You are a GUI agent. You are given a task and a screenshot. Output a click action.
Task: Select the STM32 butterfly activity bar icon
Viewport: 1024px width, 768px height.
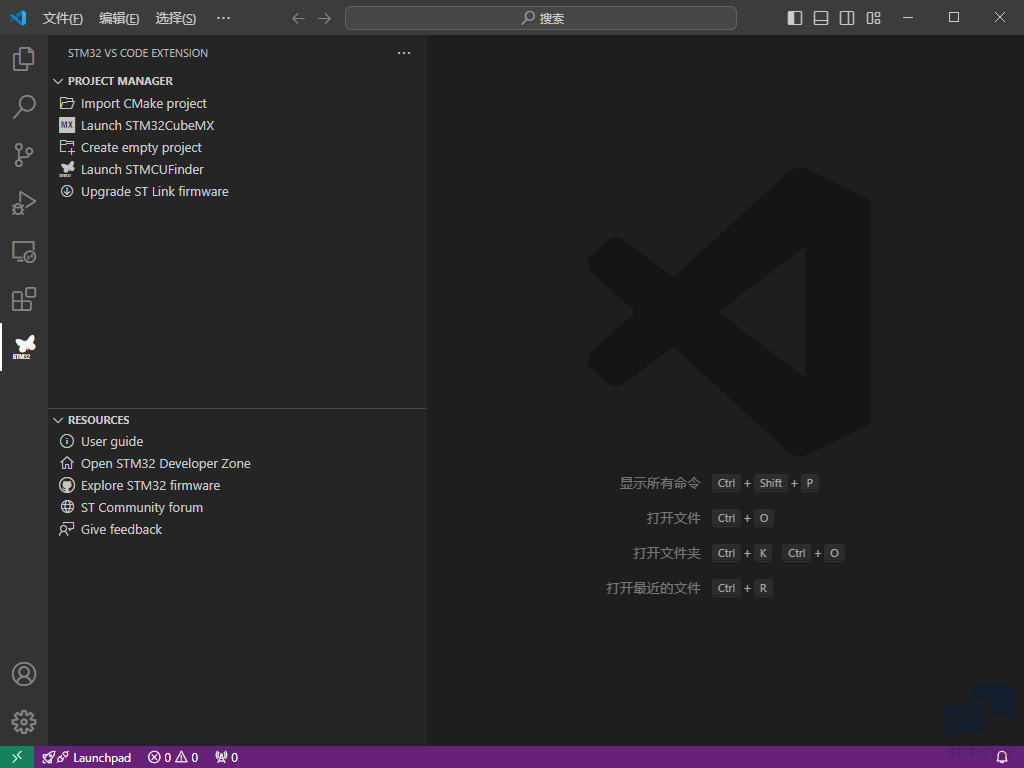24,347
